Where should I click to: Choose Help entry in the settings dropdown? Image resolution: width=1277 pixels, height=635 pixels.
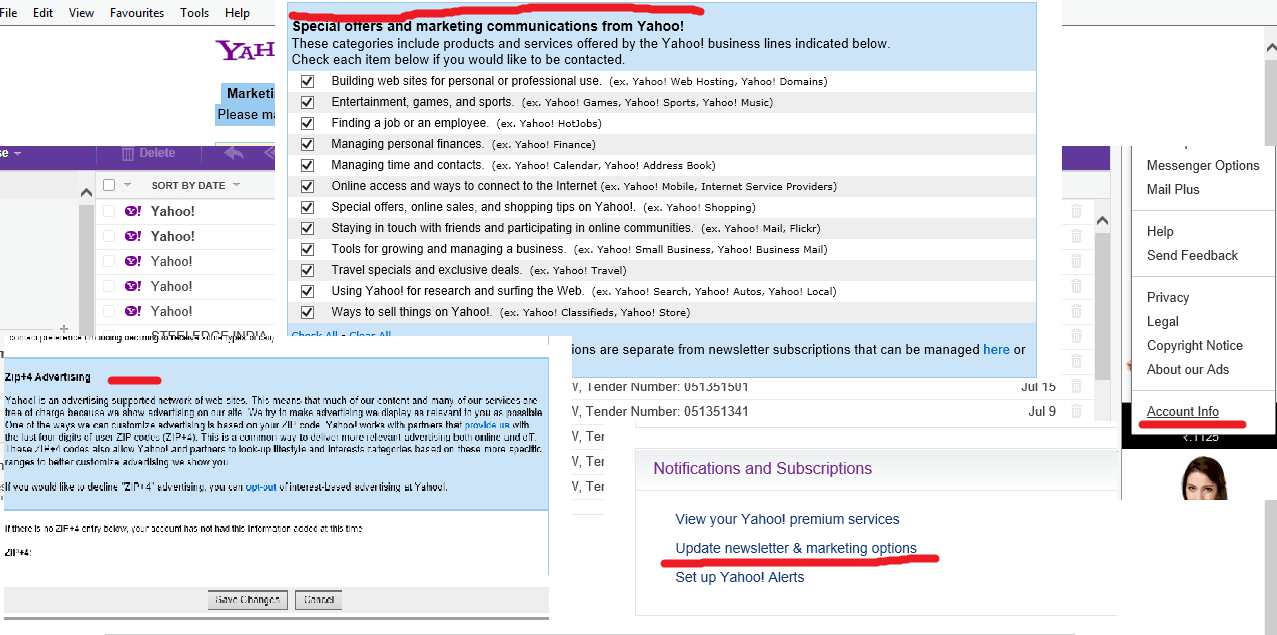coord(1160,231)
